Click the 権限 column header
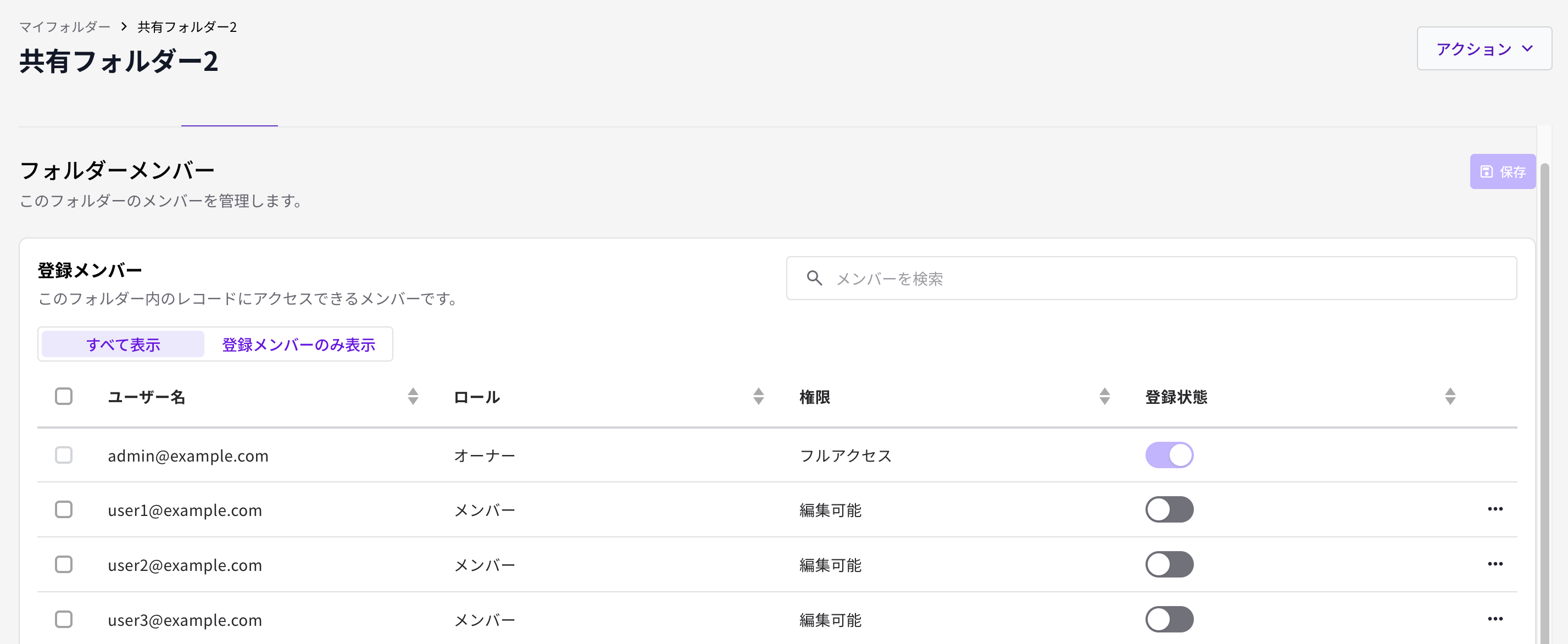Image resolution: width=1568 pixels, height=644 pixels. click(814, 397)
